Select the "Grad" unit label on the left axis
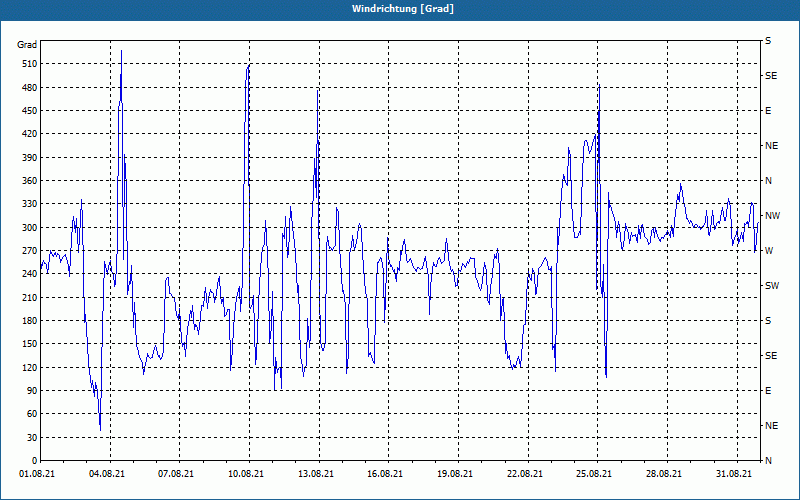800x500 pixels. point(27,45)
